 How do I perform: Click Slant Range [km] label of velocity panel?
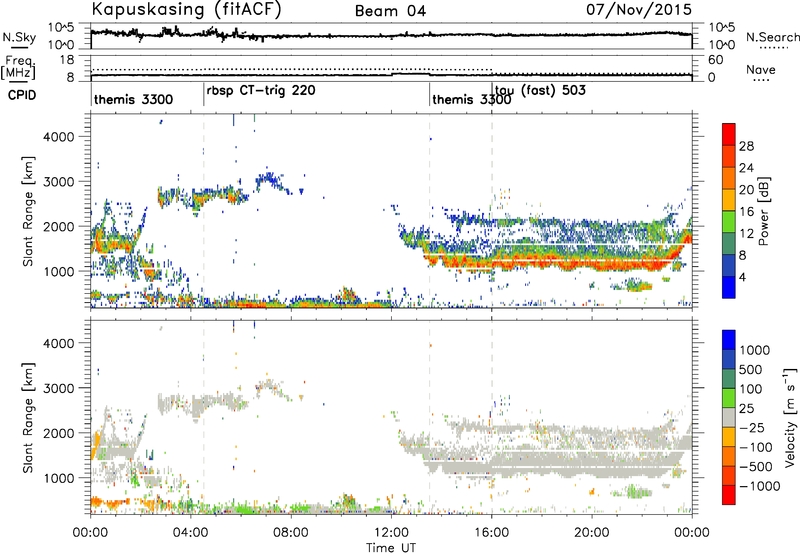coord(28,417)
